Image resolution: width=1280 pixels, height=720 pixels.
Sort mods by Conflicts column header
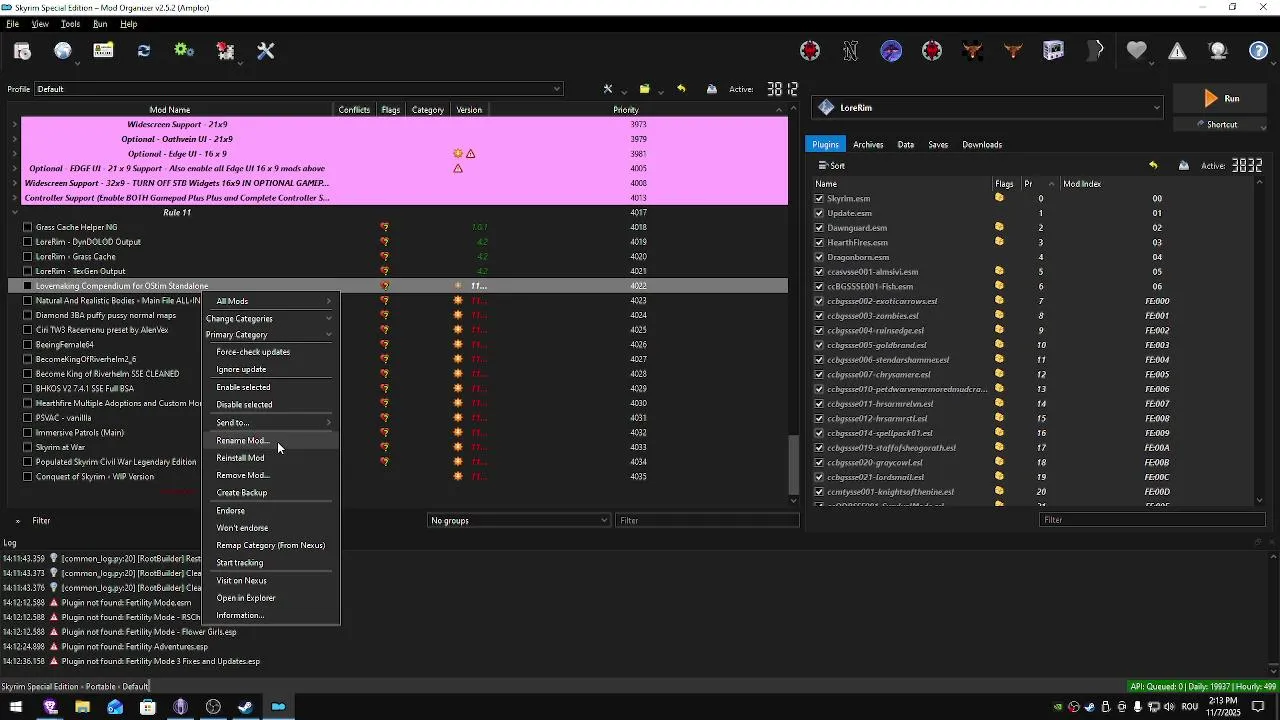(355, 110)
